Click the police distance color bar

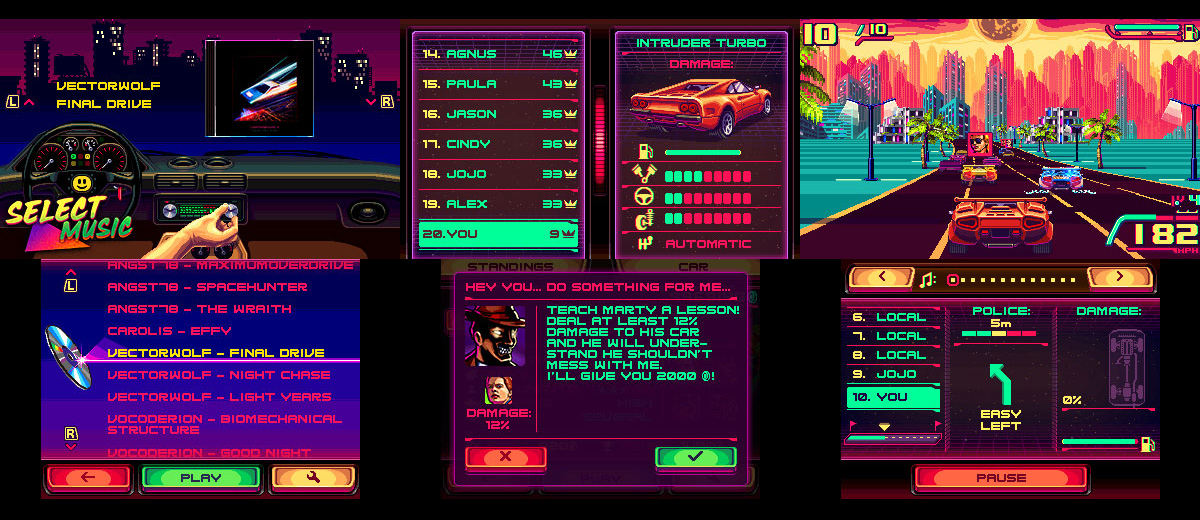coord(1001,334)
